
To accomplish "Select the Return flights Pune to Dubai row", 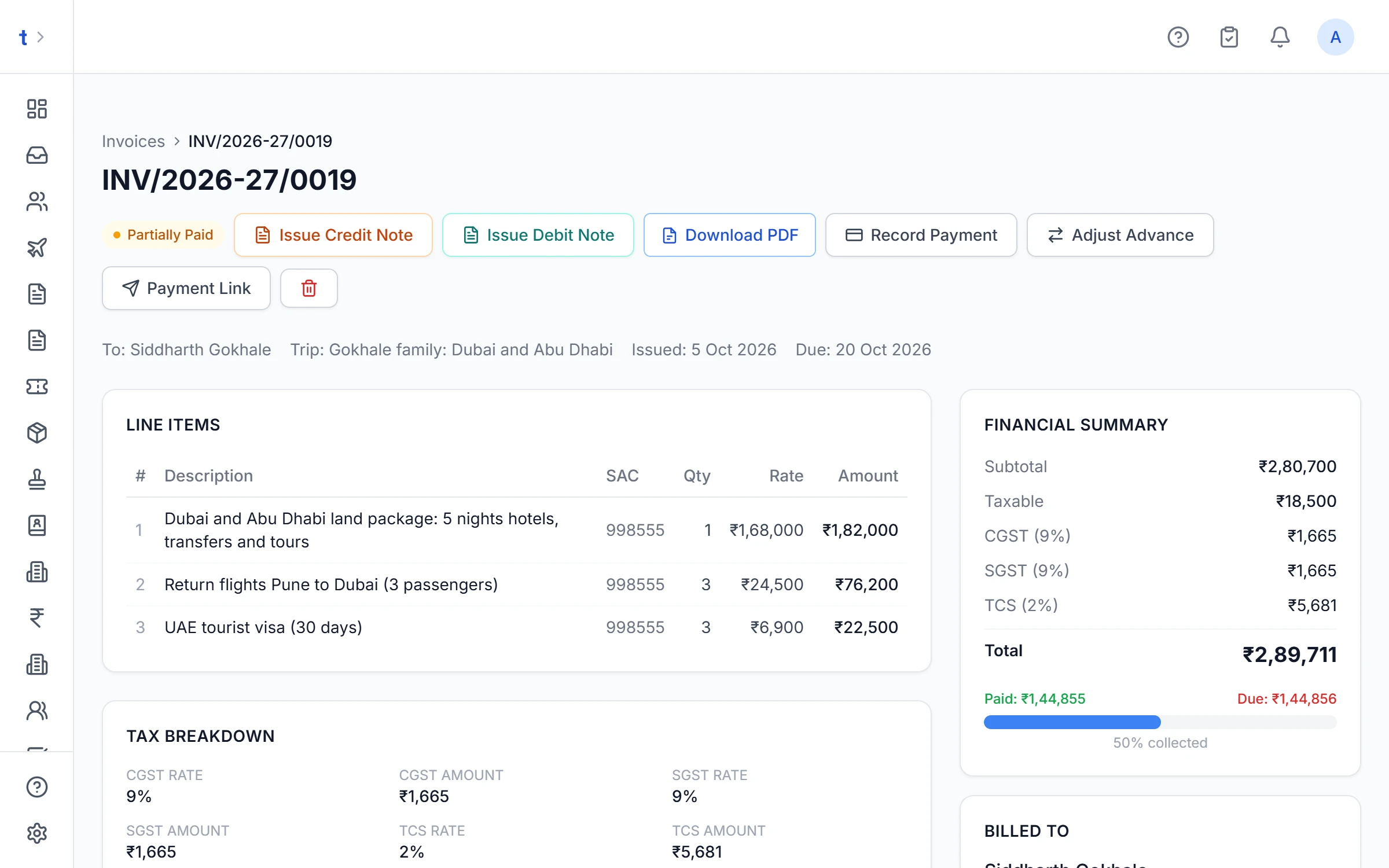I will pyautogui.click(x=517, y=584).
